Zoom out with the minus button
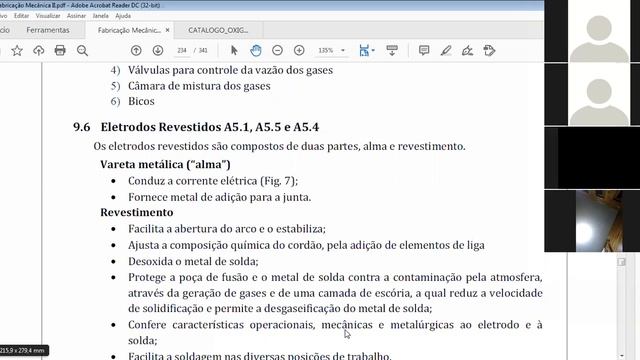The height and width of the screenshot is (360, 640). (277, 51)
